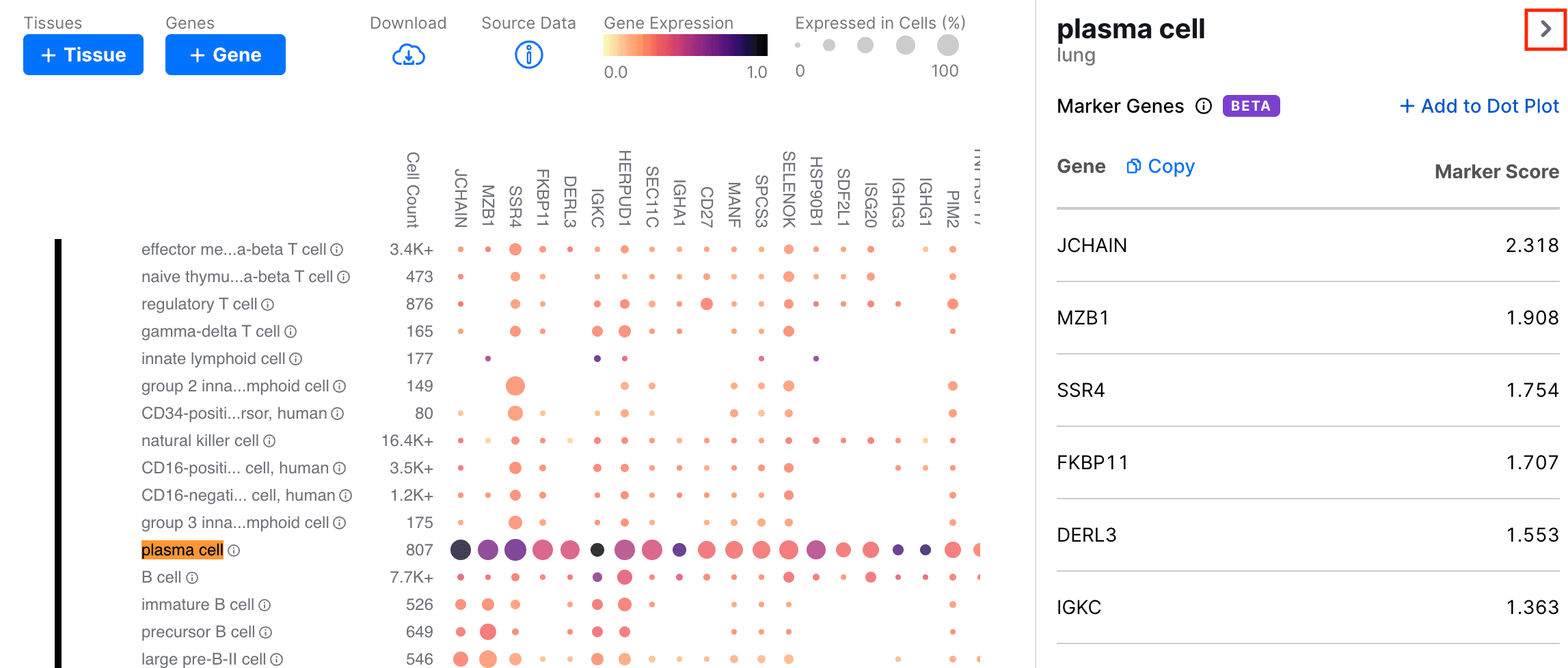Show info for regulatory T cell
The height and width of the screenshot is (668, 1568).
[268, 305]
